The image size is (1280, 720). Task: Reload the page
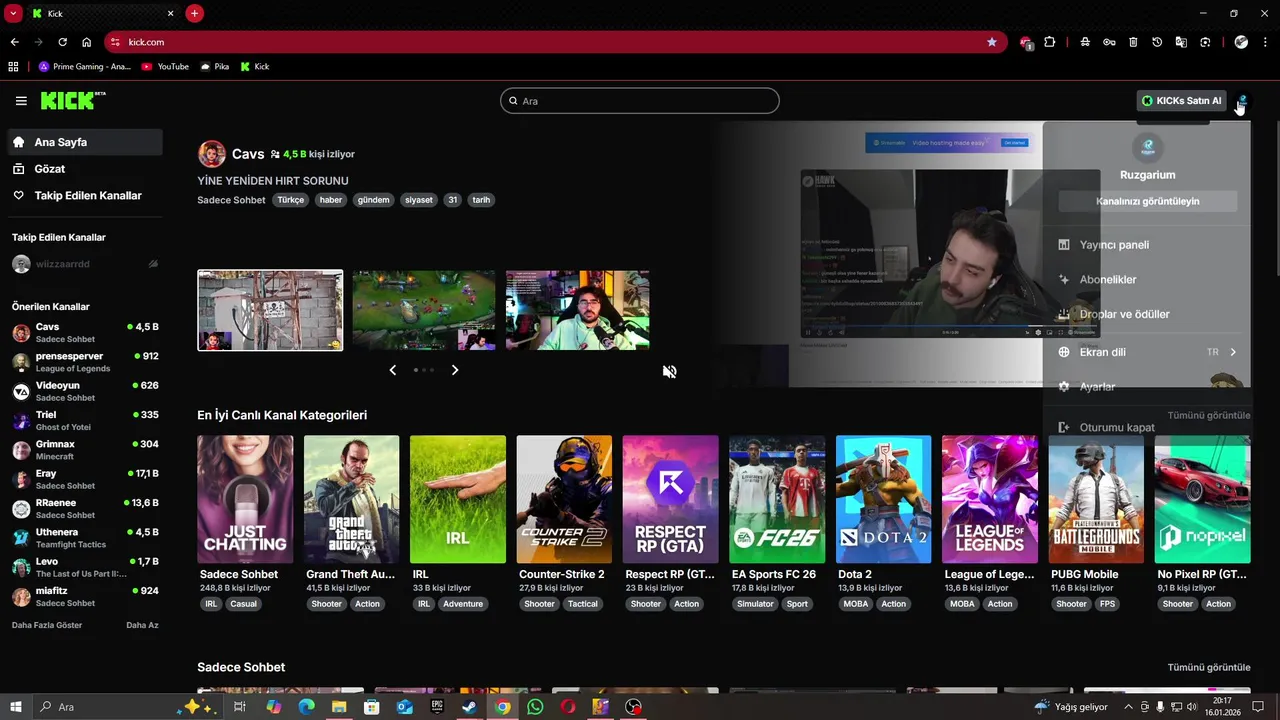pos(62,42)
